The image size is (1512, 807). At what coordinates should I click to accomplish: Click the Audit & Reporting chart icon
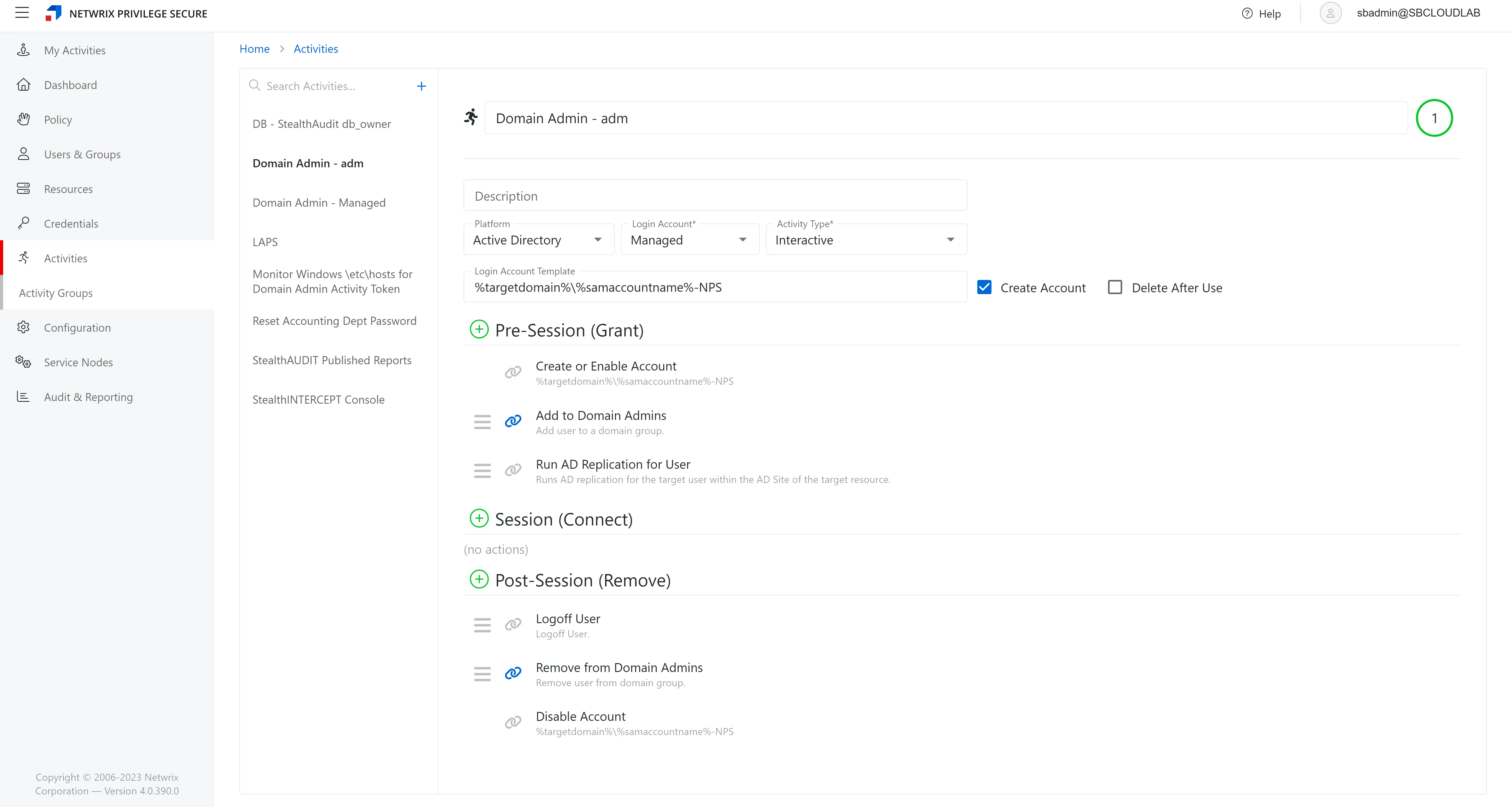coord(23,397)
